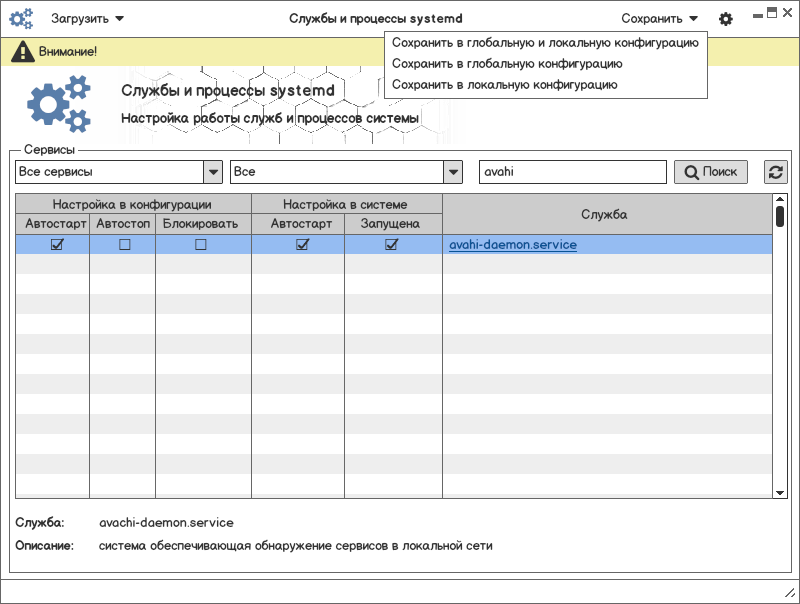Click the "Поиск" search button
Image resolution: width=800 pixels, height=604 pixels.
711,172
